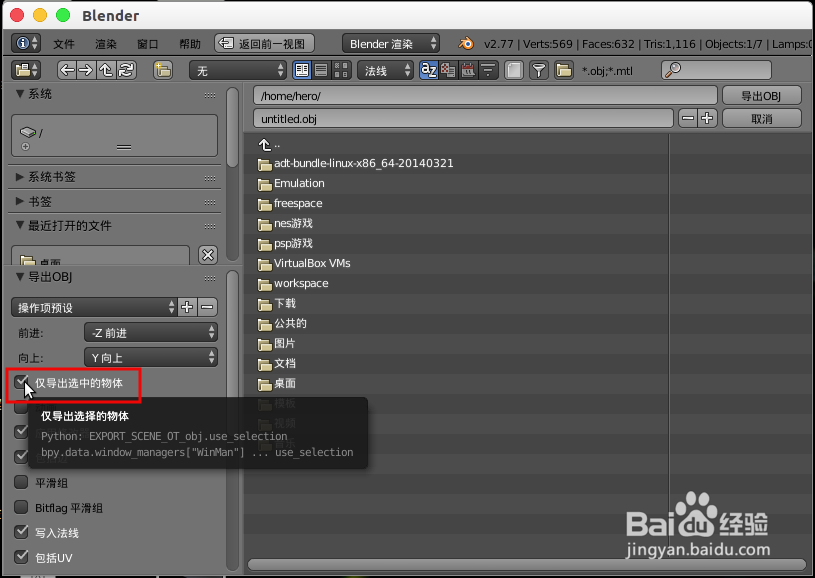The image size is (815, 578).
Task: Open the Info editor type selector
Action: click(x=25, y=43)
